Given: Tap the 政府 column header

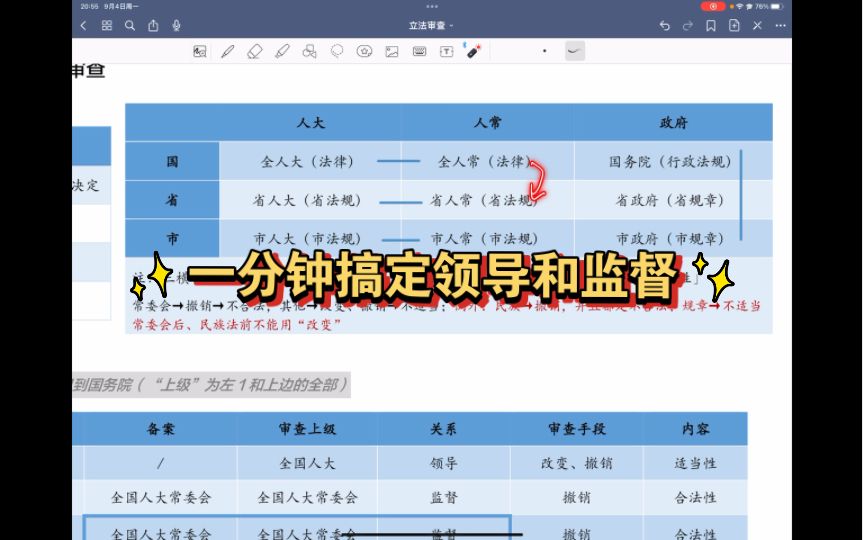Looking at the screenshot, I should pos(674,122).
